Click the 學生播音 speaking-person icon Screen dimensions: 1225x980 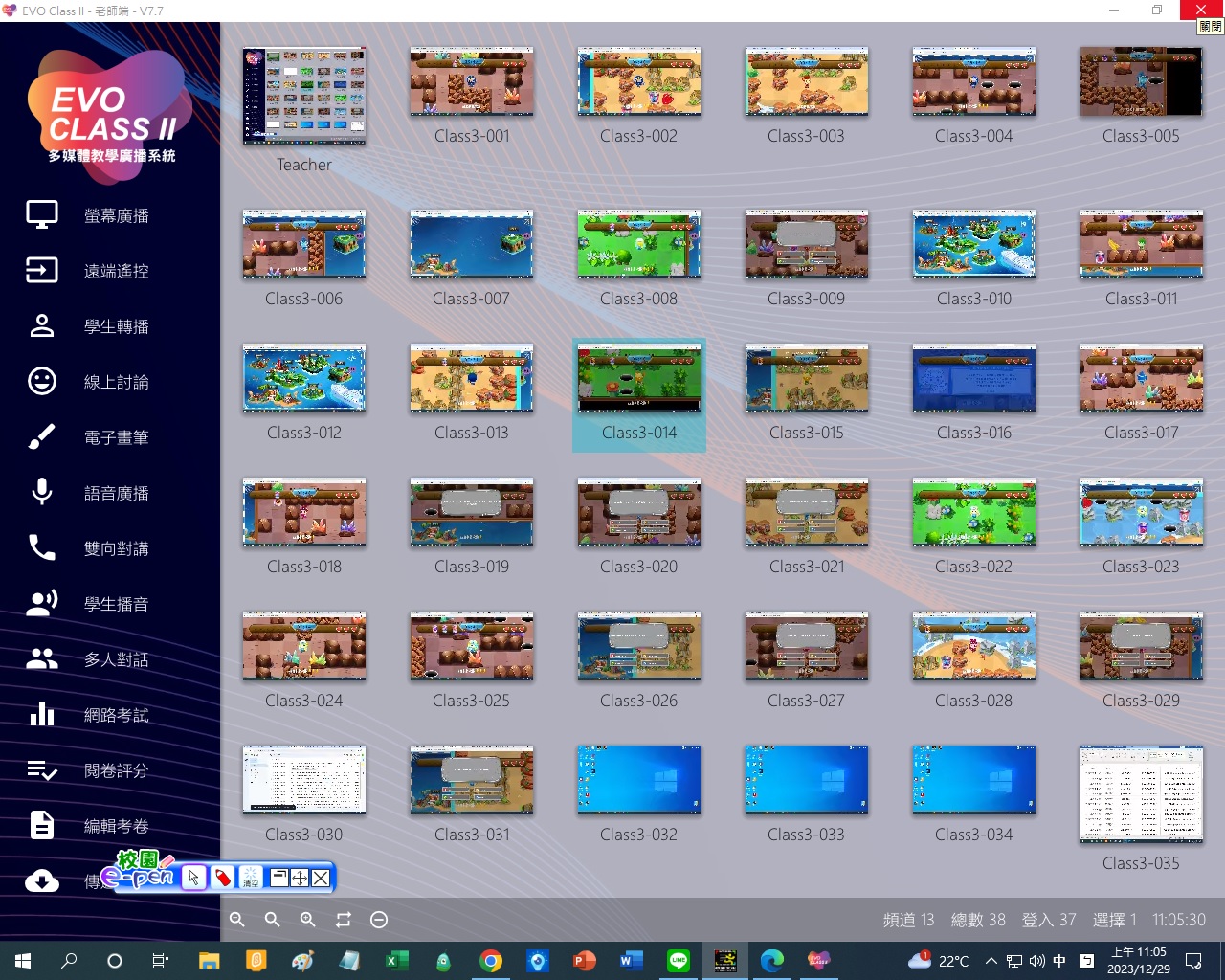(42, 604)
